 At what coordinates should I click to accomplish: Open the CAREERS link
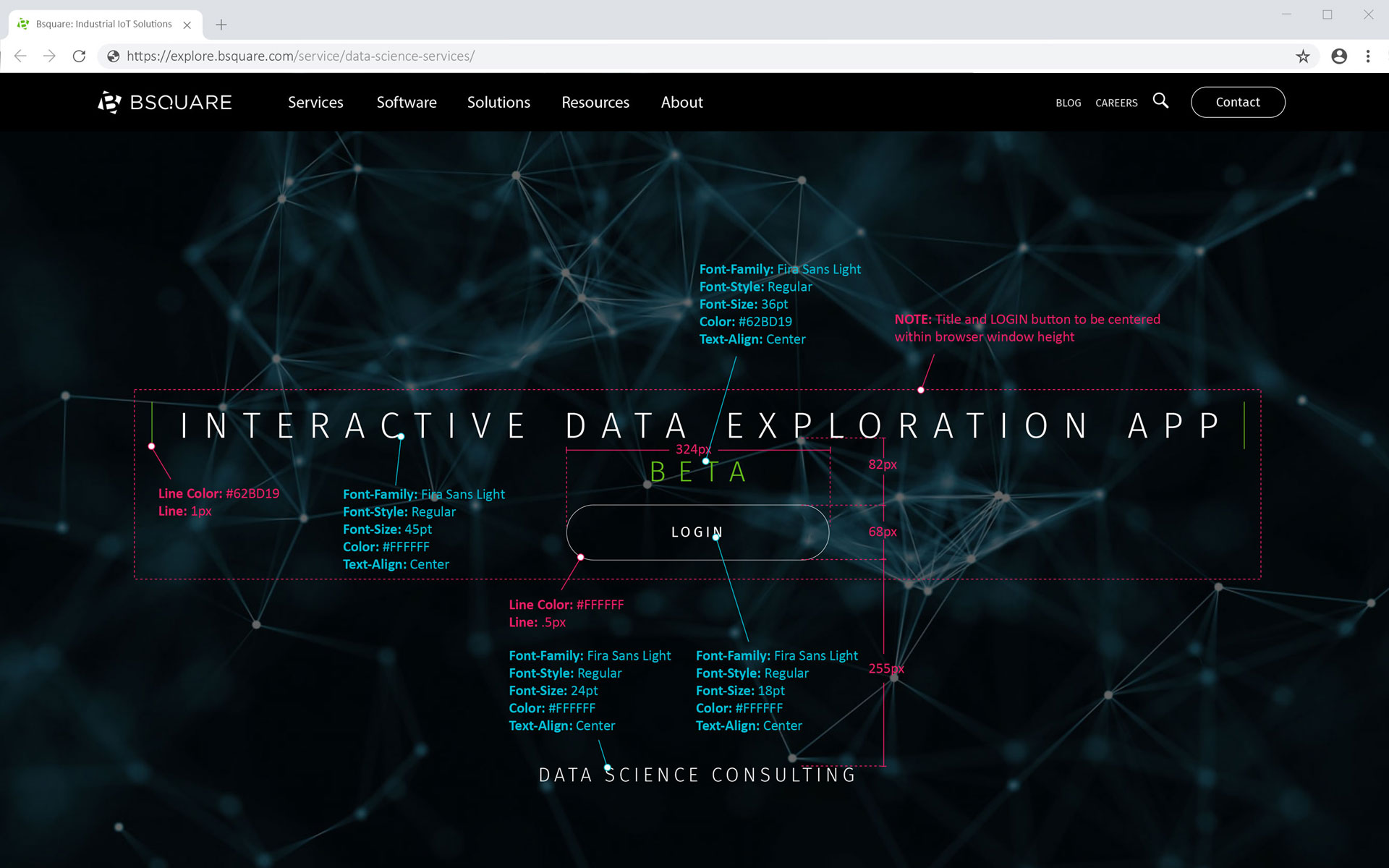coord(1116,103)
